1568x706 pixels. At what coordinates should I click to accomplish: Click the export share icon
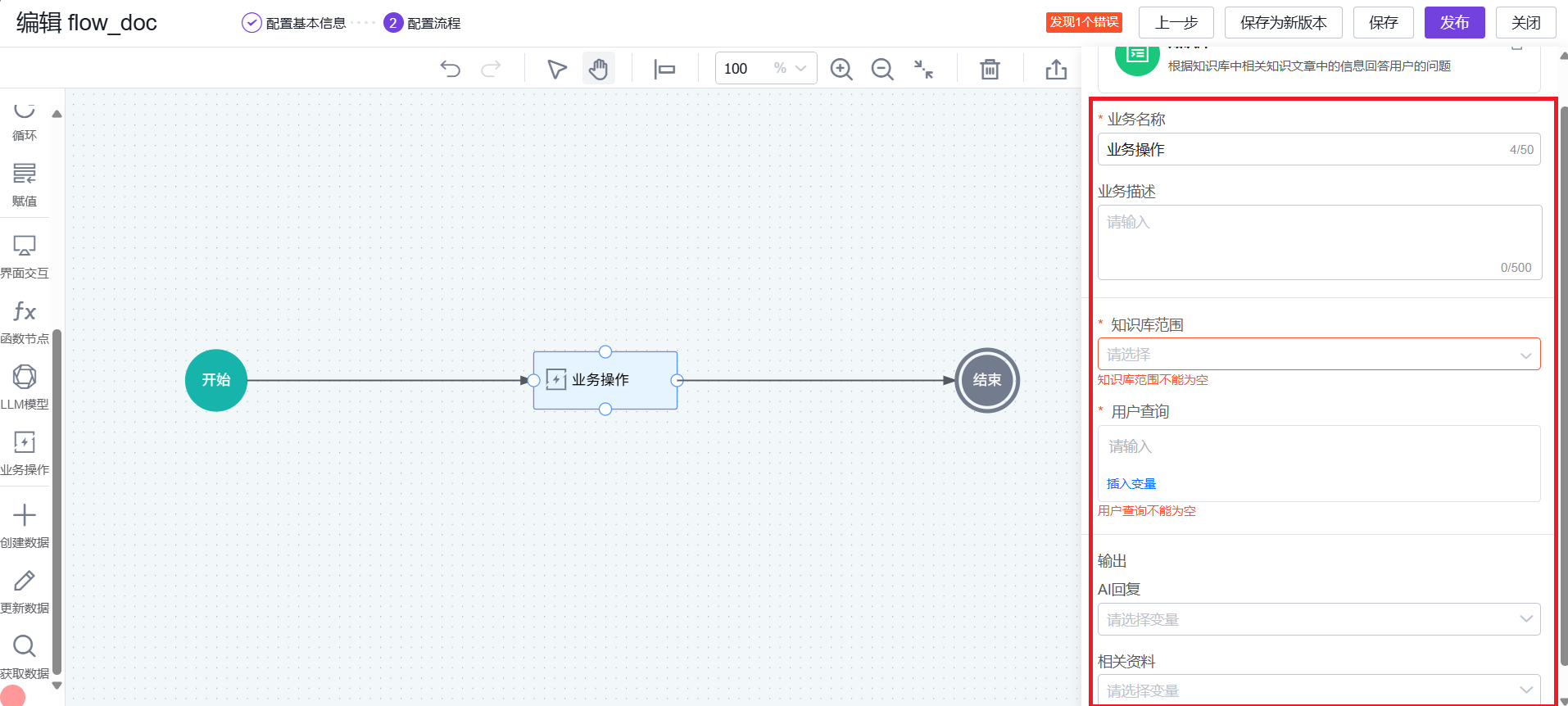1056,69
